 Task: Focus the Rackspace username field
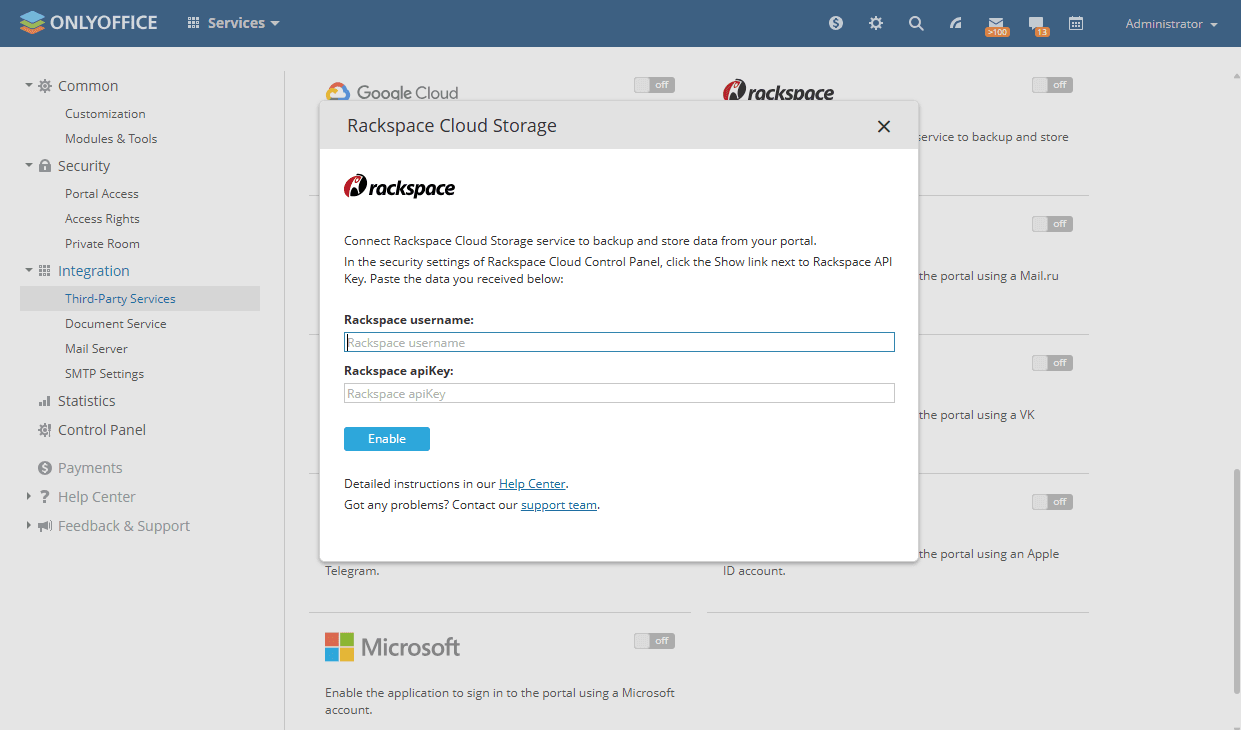tap(619, 342)
